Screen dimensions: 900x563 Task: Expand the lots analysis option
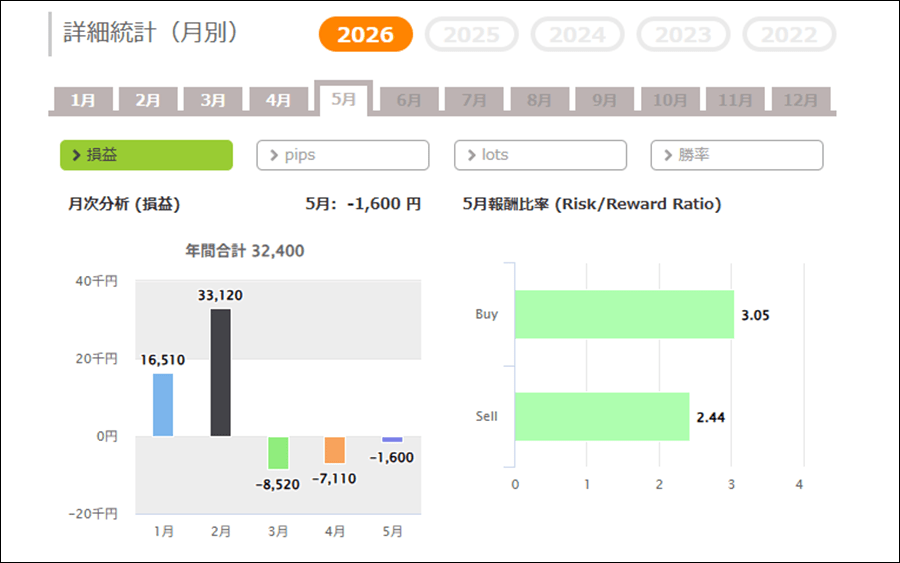(x=540, y=155)
